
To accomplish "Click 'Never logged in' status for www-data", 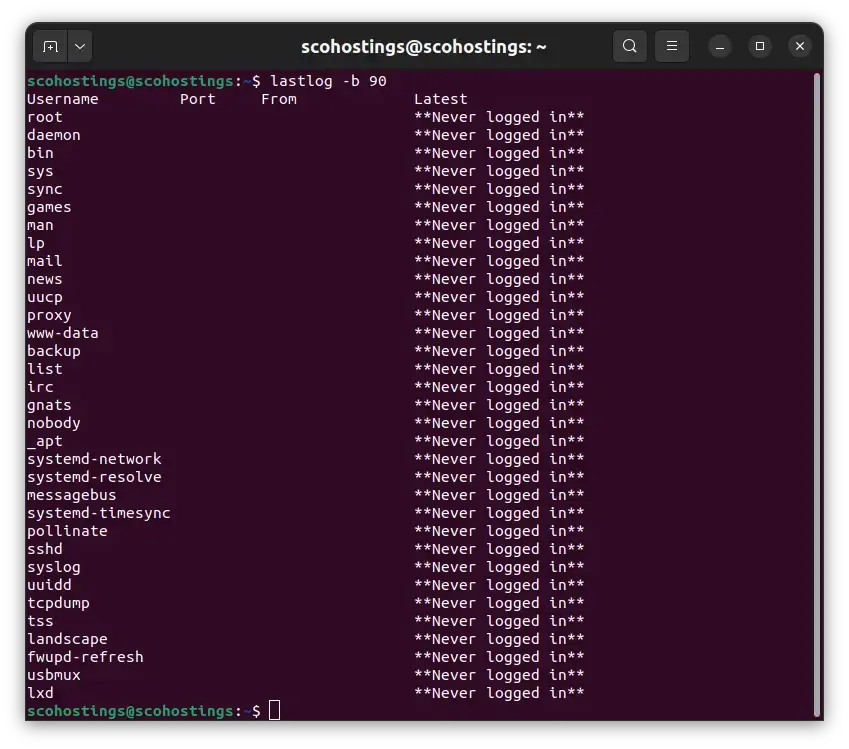I will click(499, 333).
